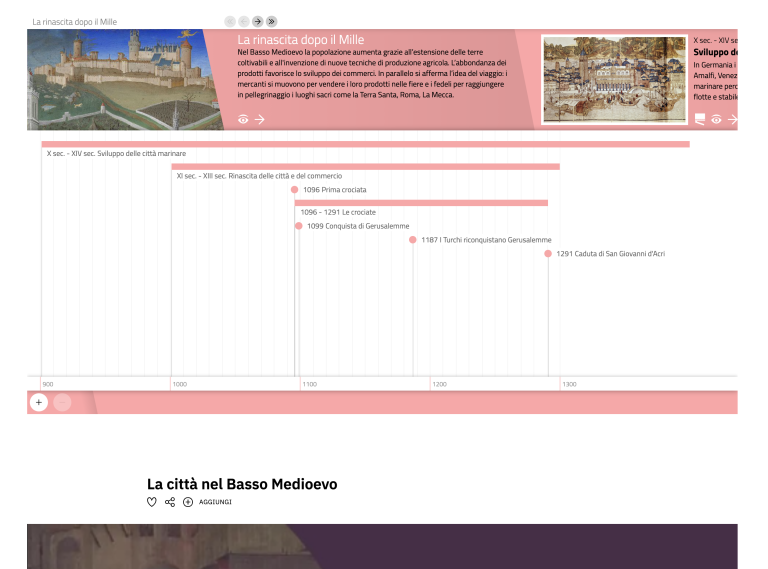This screenshot has width=768, height=569.
Task: Click the 1187 Turchi riconquistano Gerusalemme marker
Action: [x=412, y=240]
